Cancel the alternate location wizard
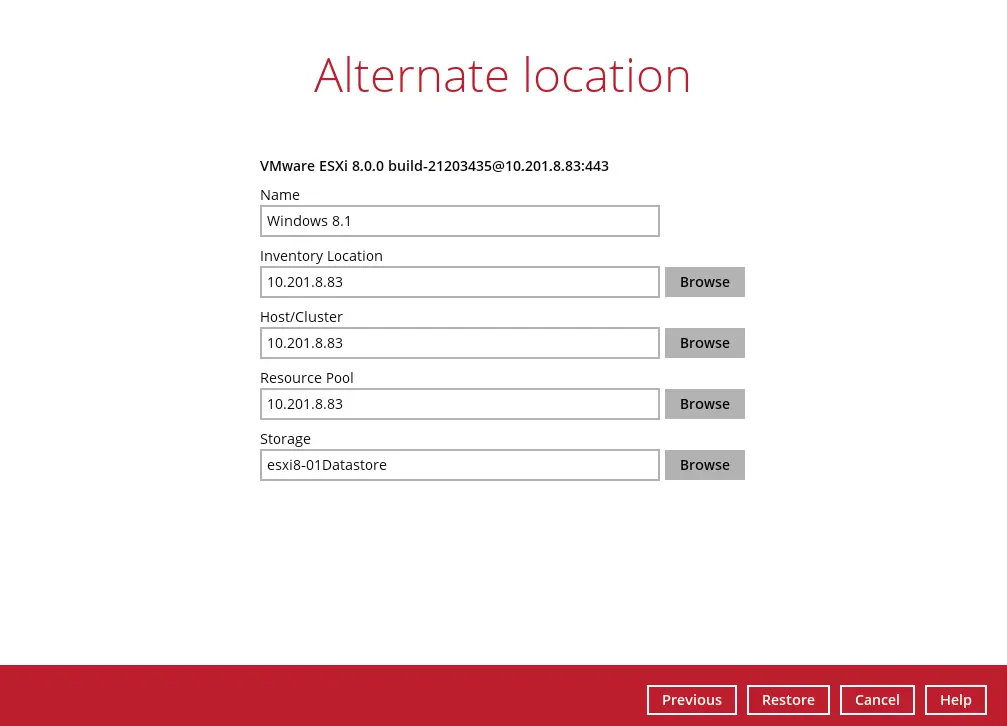1007x726 pixels. coord(877,700)
